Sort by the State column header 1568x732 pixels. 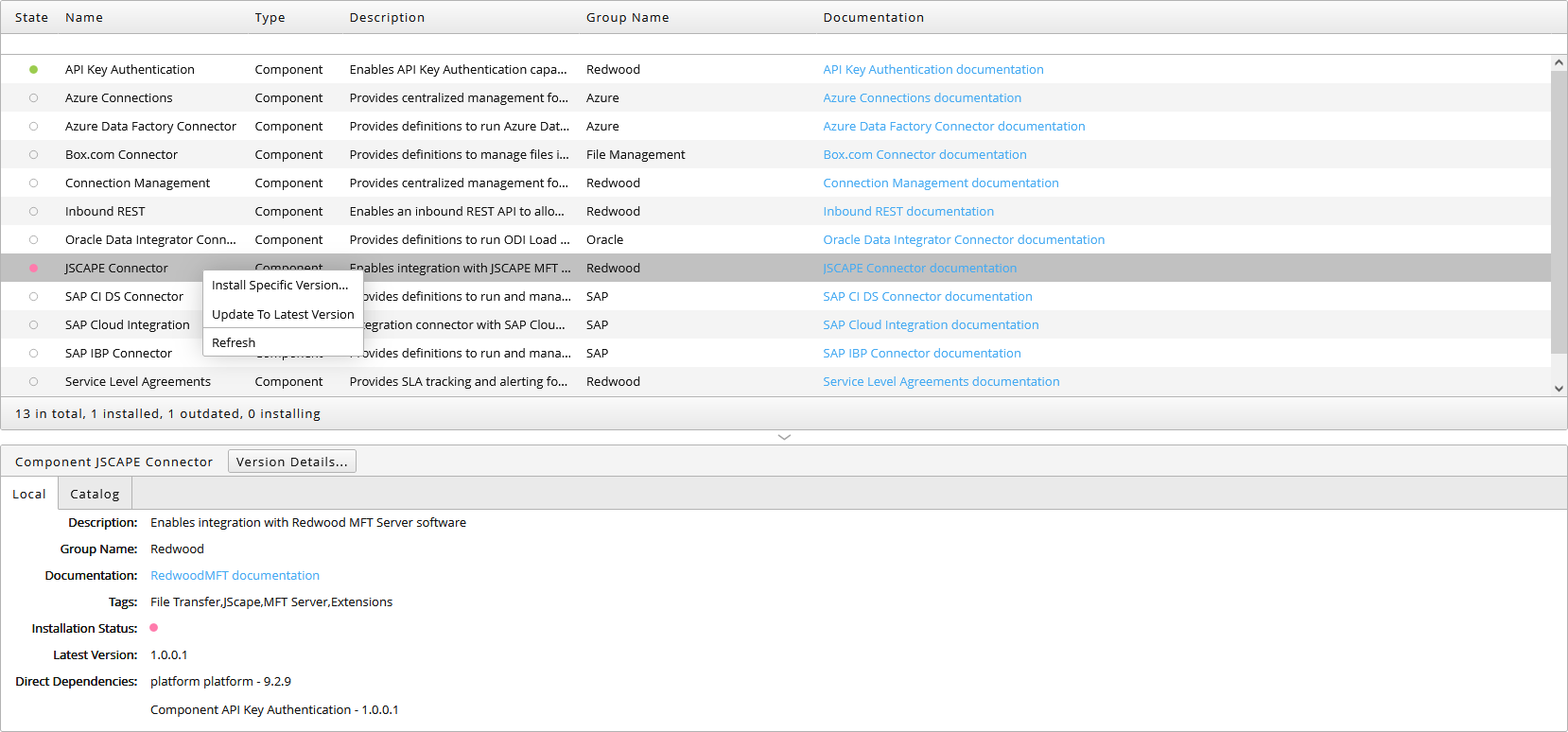[31, 17]
